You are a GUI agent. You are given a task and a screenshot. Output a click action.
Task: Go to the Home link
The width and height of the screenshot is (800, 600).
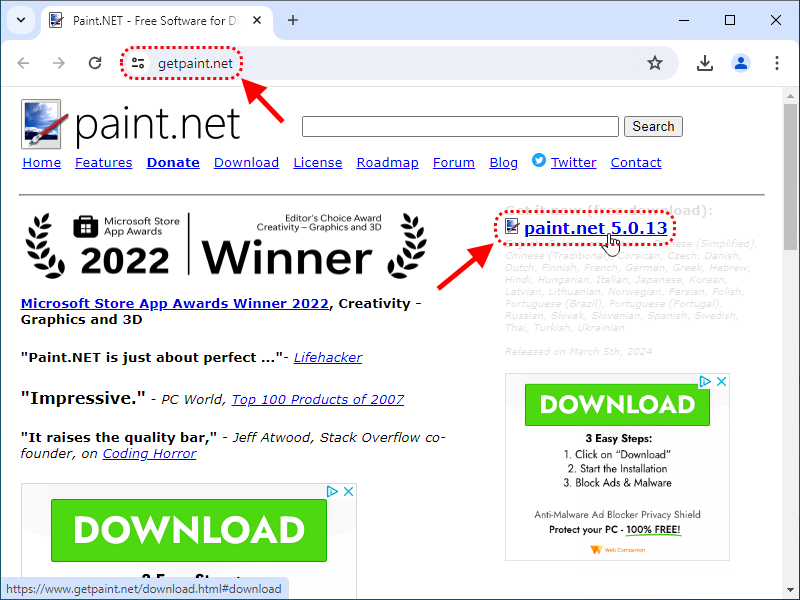[42, 163]
